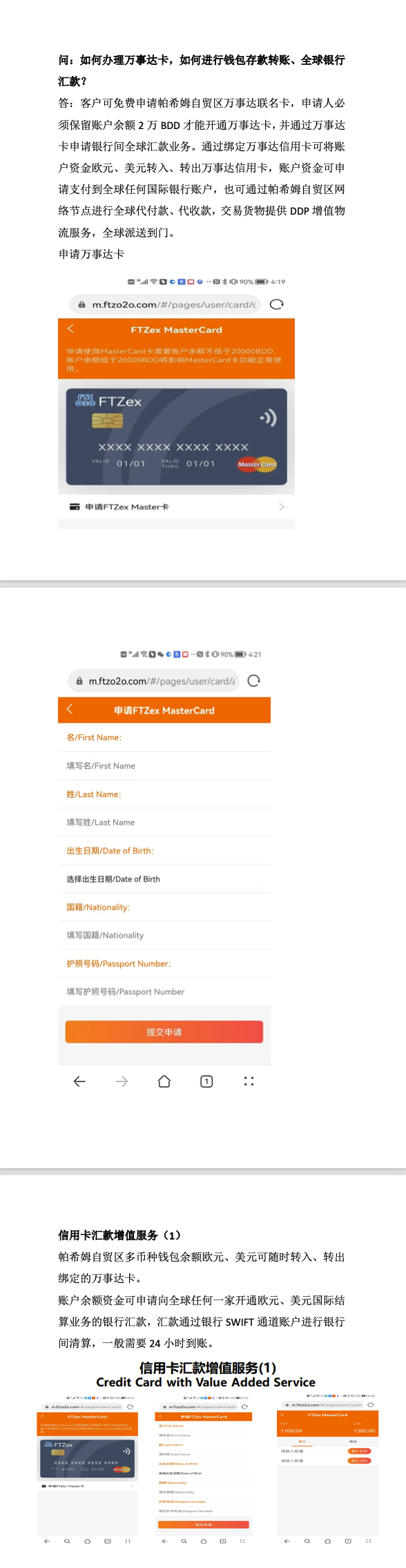Viewport: 406px width, 1568px height.
Task: Click the browser home icon below the application form
Action: [164, 1081]
